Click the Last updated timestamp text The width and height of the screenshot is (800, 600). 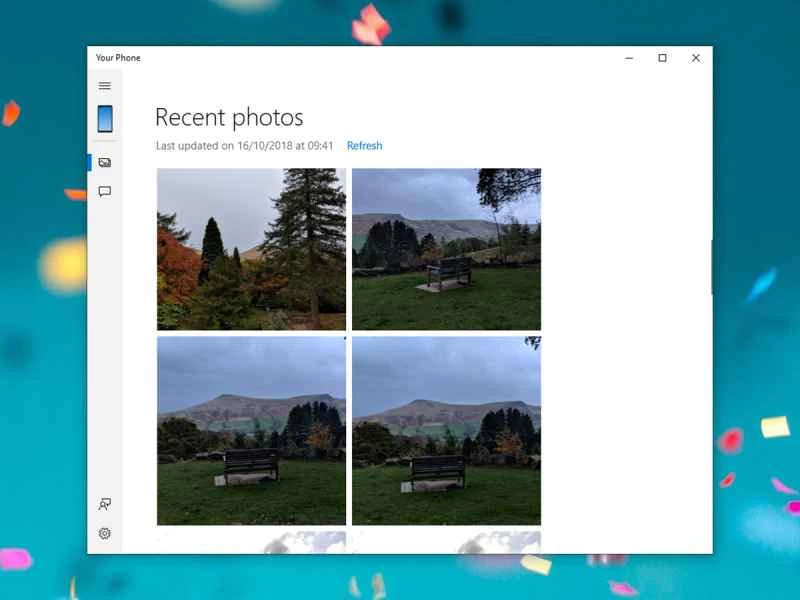[242, 146]
